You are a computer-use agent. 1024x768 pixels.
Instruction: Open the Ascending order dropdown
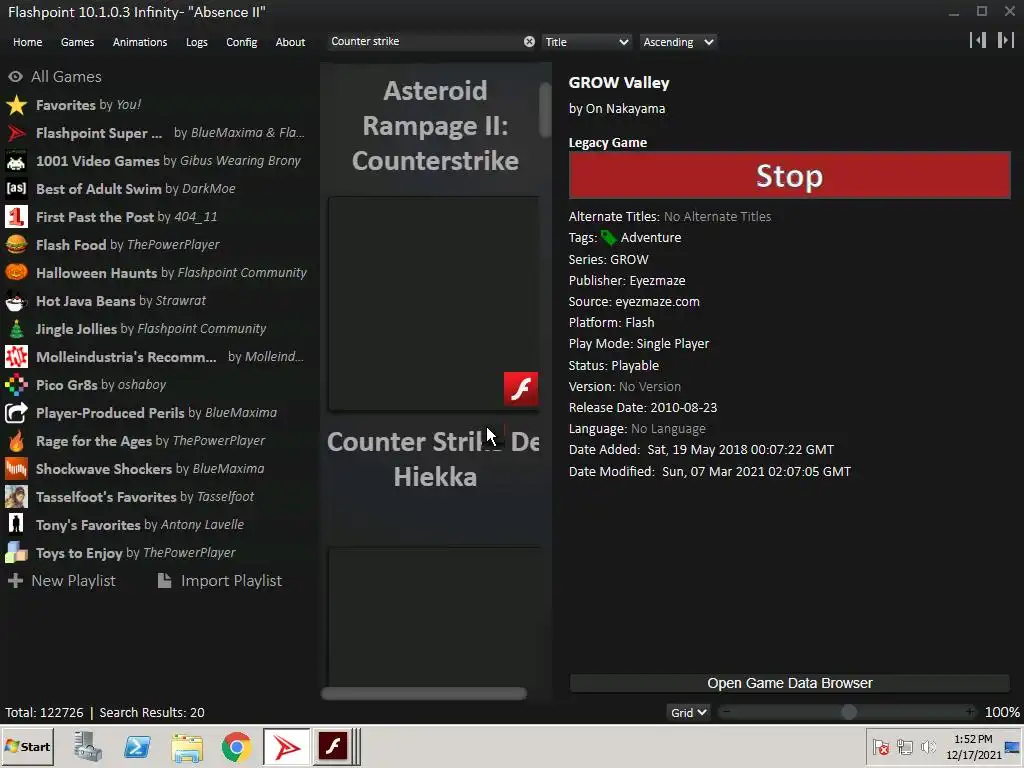point(678,42)
